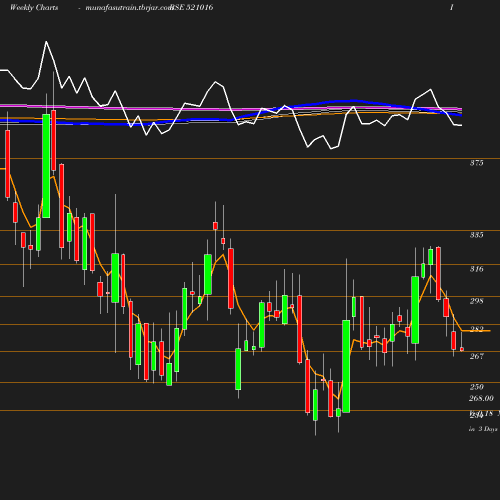
Task: Select the 250 price level label
Action: pos(476,387)
